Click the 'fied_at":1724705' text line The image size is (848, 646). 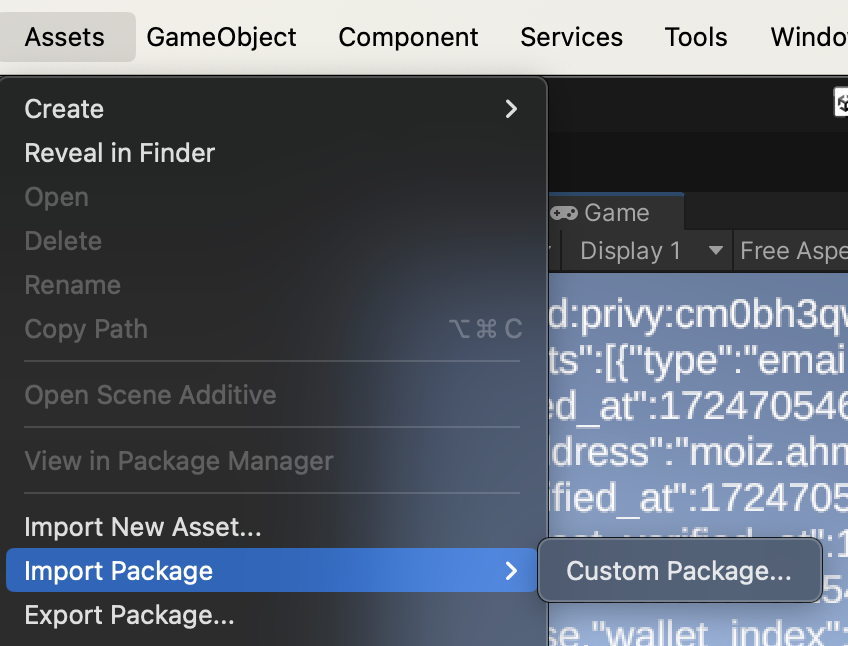click(698, 497)
